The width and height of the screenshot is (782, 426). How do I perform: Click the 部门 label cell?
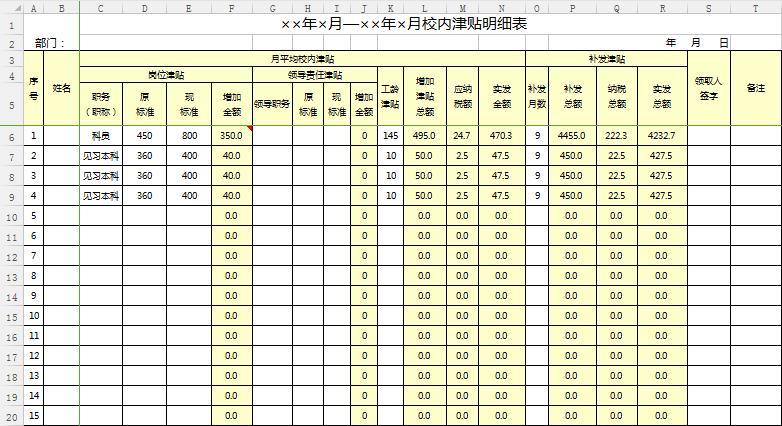click(50, 43)
